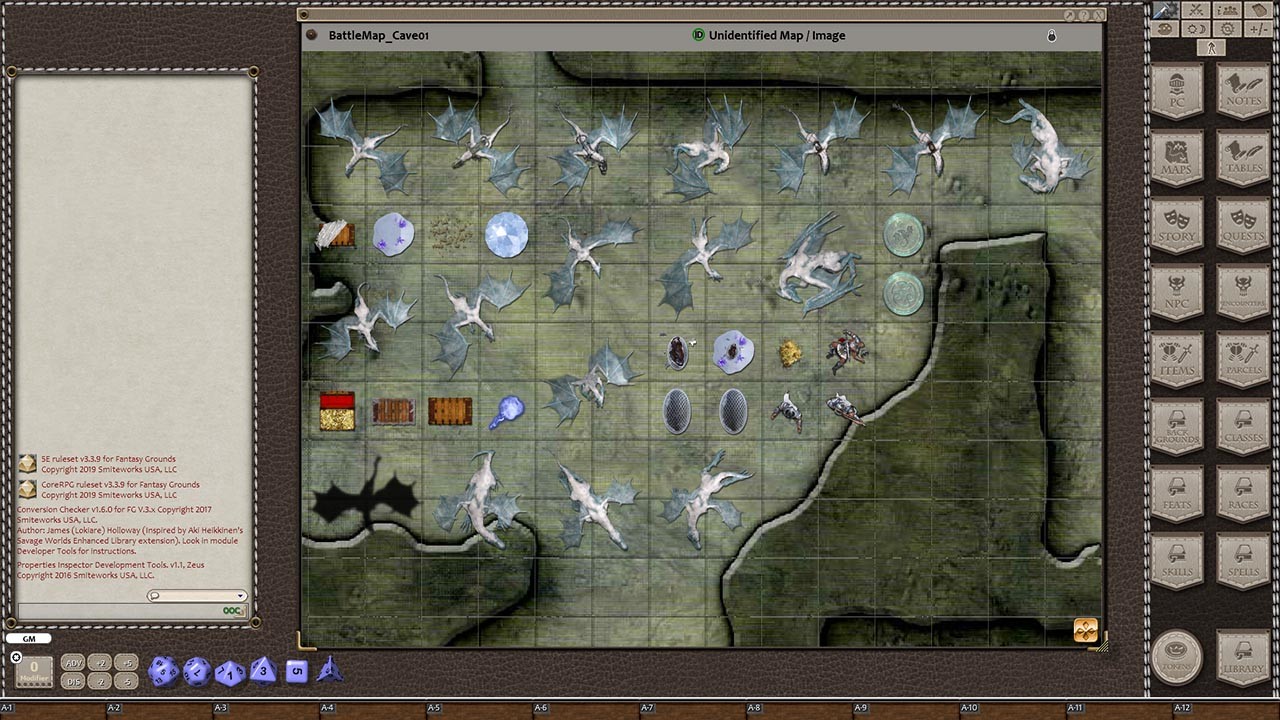Collapse the toolbar with the up arrow
The image size is (1280, 720).
[x=1210, y=46]
